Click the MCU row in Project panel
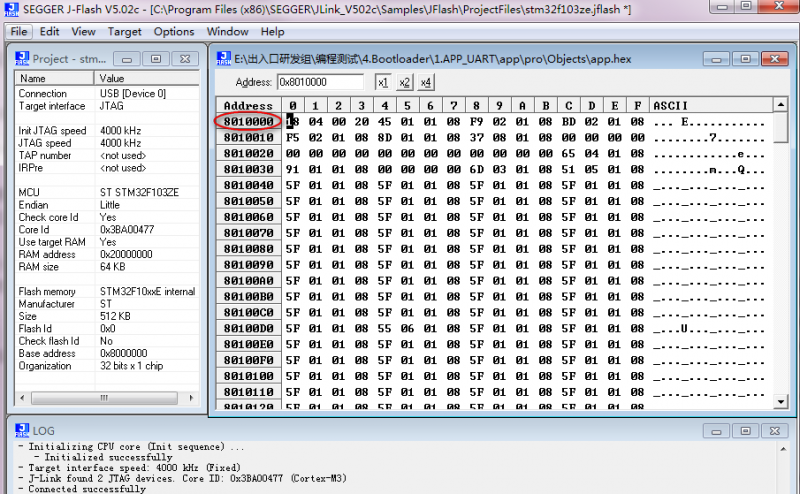 [x=107, y=192]
